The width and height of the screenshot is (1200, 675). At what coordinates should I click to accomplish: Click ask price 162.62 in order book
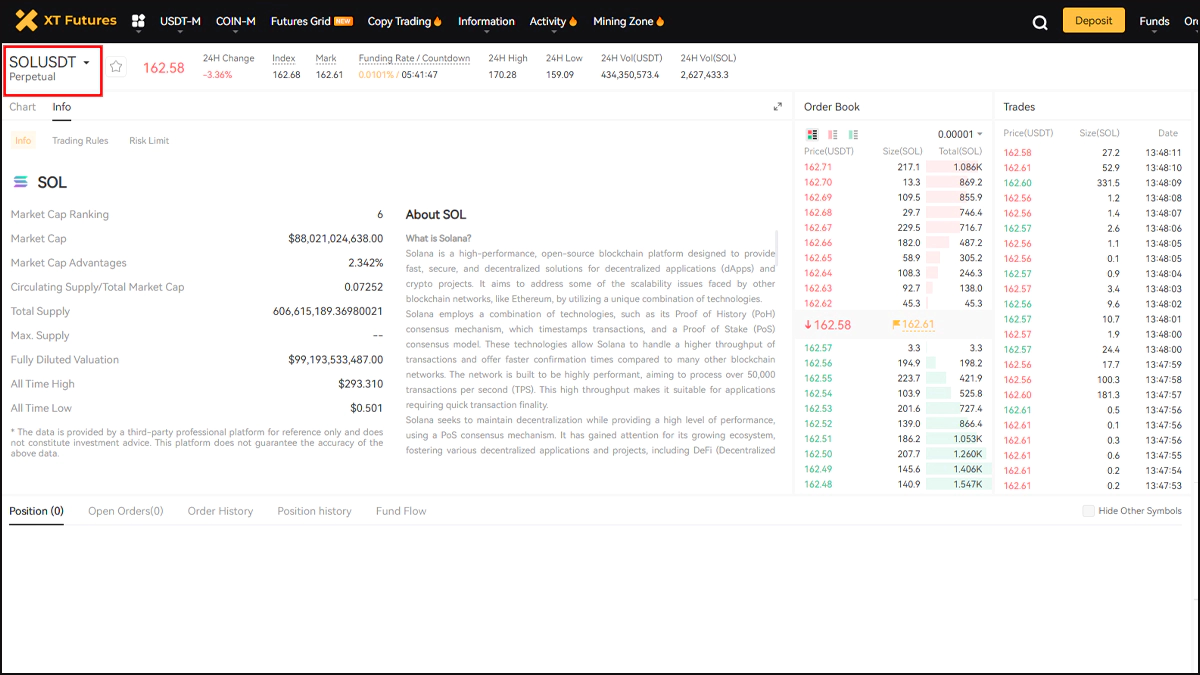tap(818, 303)
